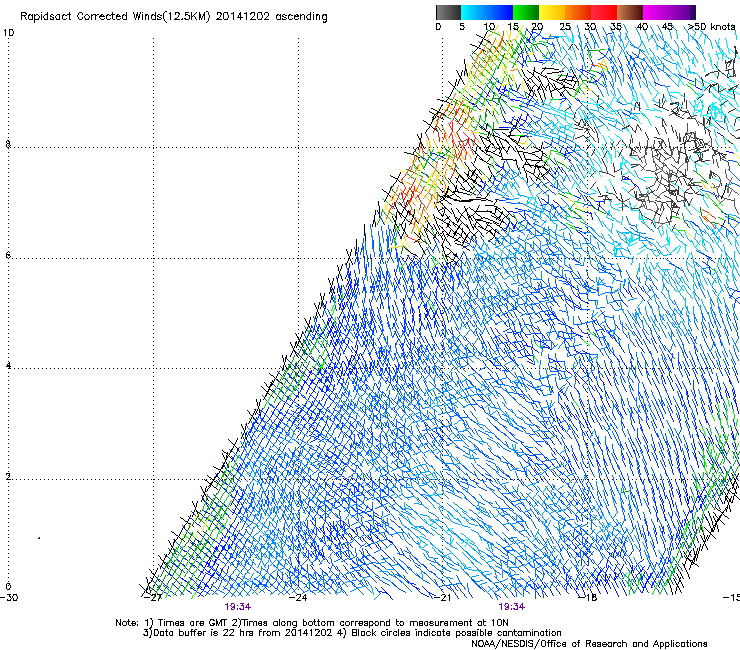740x650 pixels.
Task: Click the red 30-35 knots color segment
Action: coord(604,12)
